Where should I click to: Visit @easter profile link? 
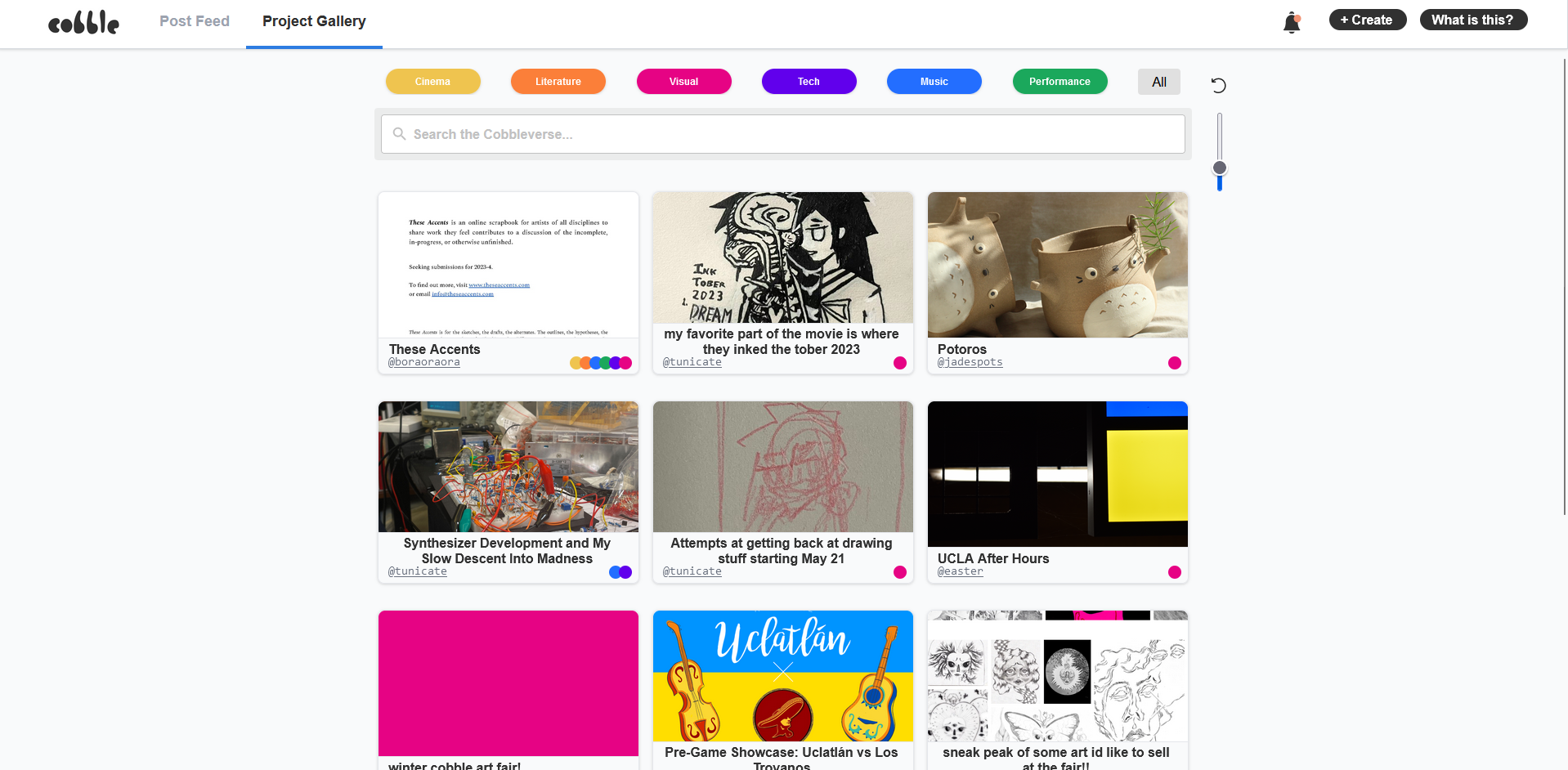[961, 571]
